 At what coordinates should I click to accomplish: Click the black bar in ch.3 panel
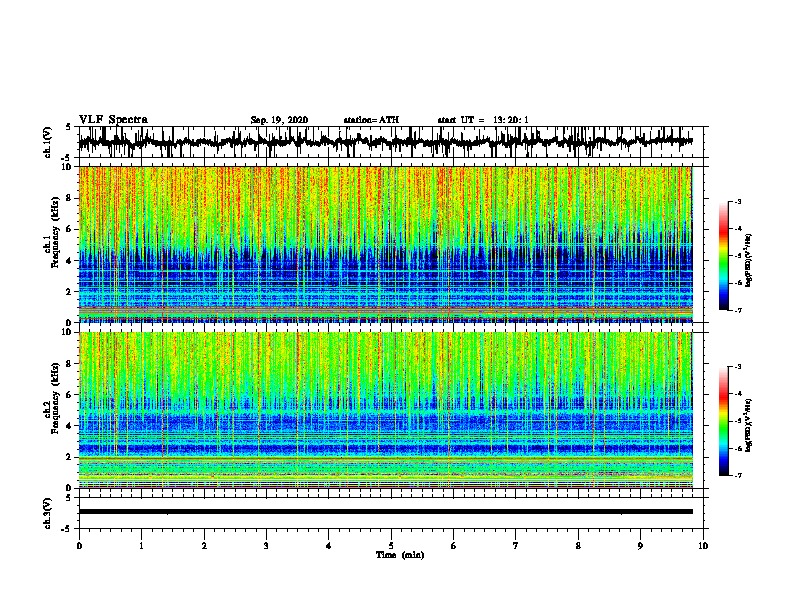(x=385, y=512)
